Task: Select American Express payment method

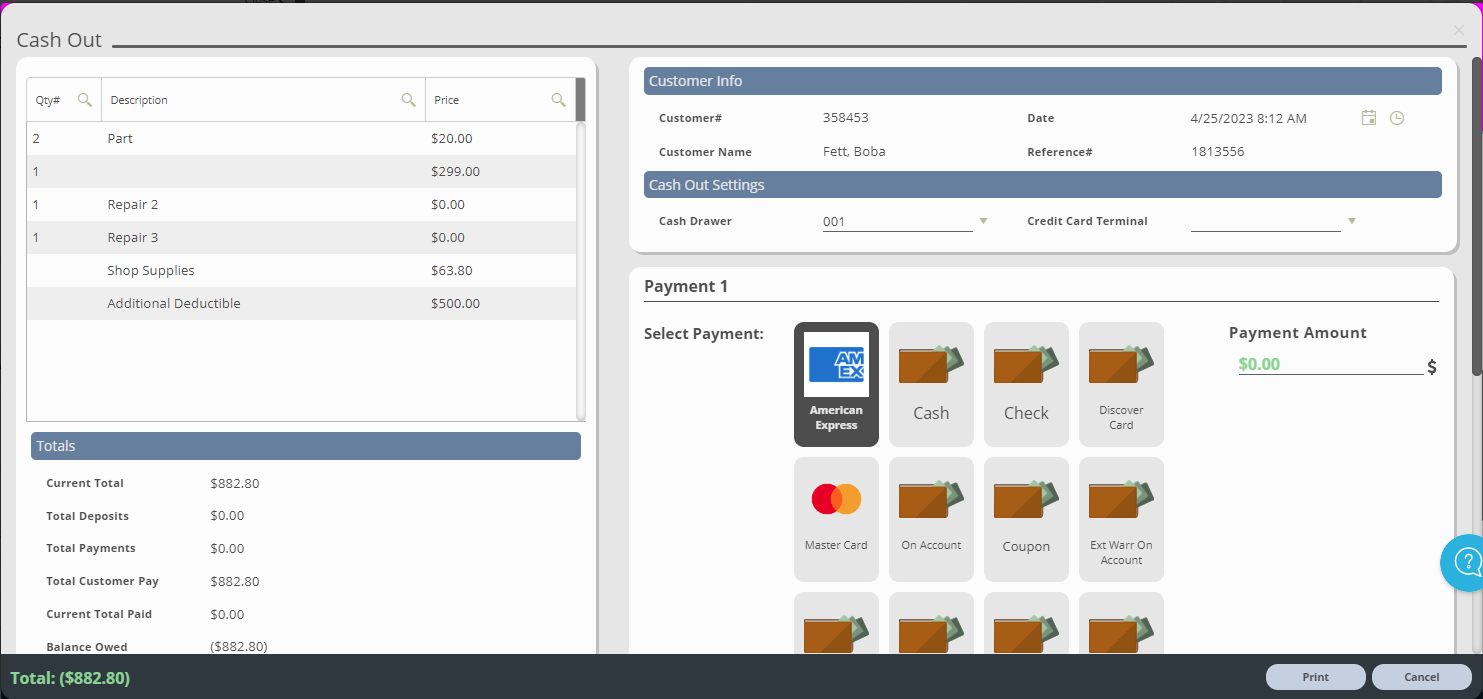Action: (836, 384)
